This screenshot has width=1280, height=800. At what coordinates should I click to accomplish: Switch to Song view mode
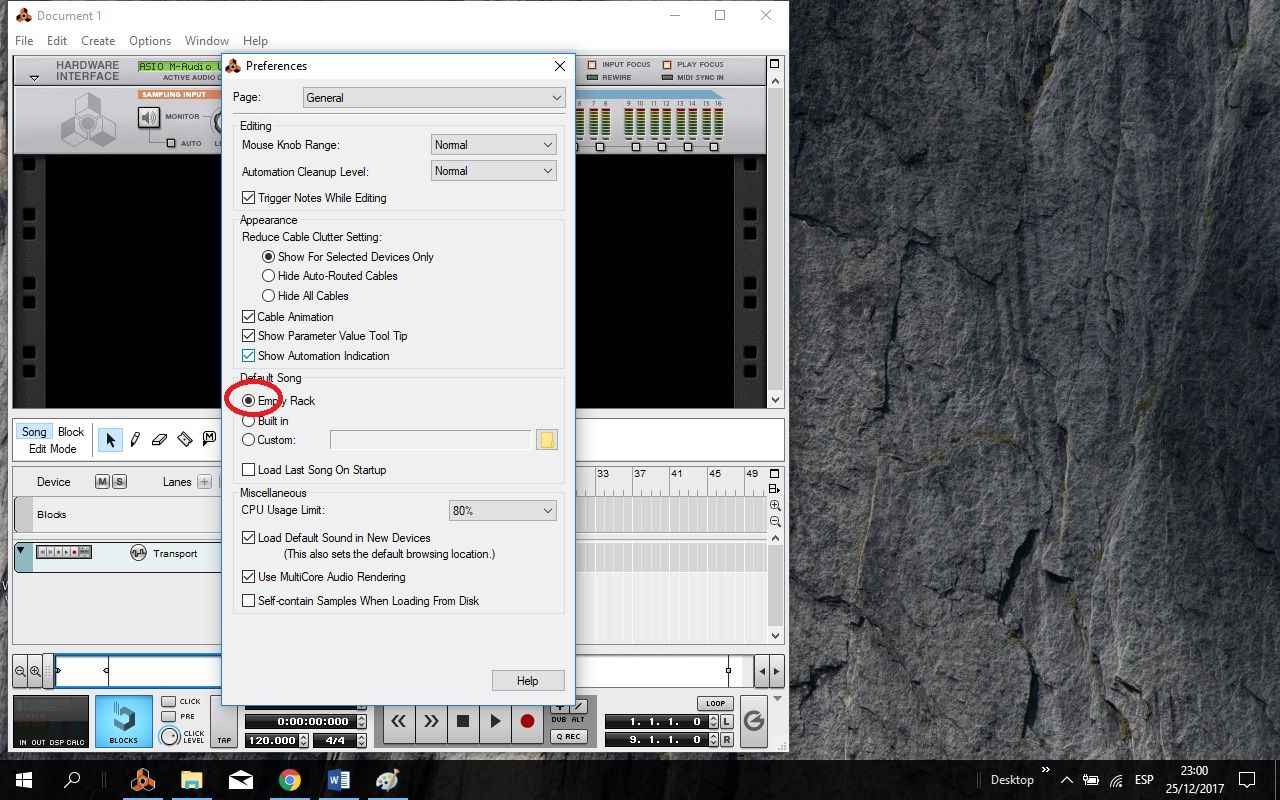pos(34,432)
